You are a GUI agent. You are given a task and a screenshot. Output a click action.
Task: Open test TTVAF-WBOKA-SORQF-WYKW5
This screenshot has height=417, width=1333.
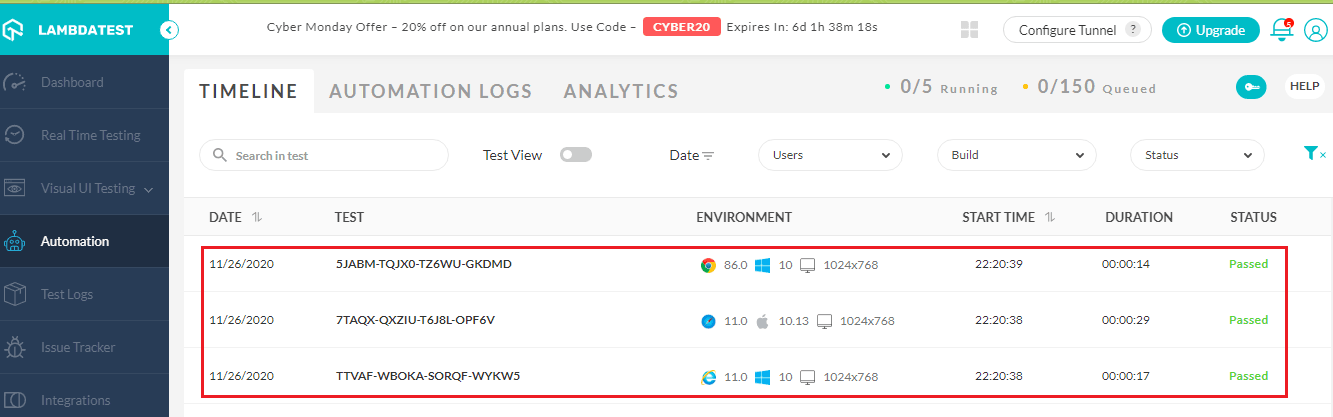(428, 376)
